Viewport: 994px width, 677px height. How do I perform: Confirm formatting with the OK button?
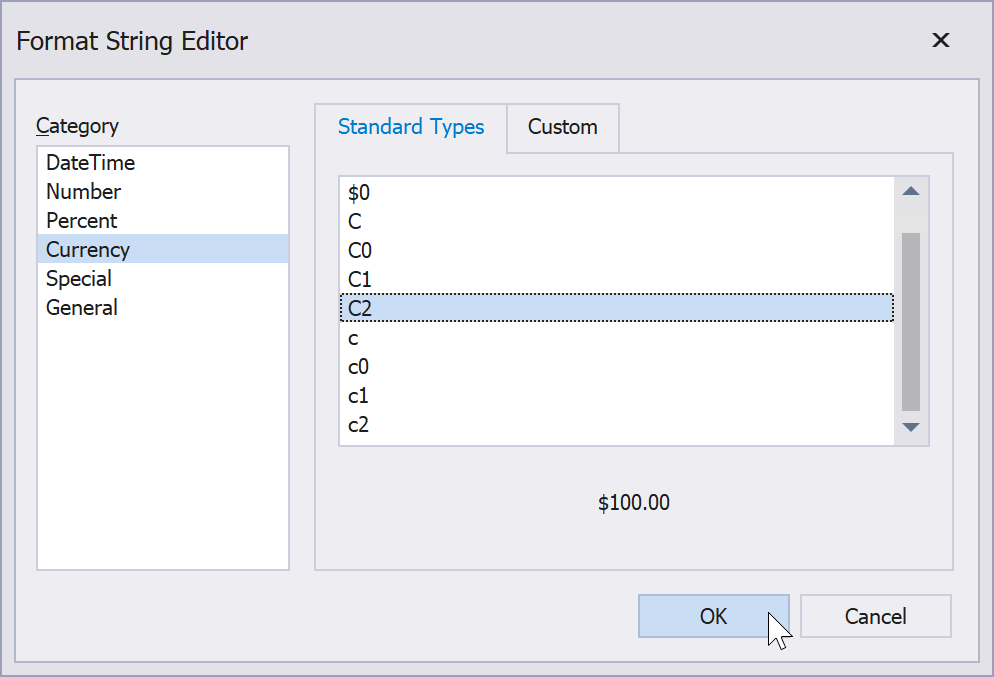point(713,616)
